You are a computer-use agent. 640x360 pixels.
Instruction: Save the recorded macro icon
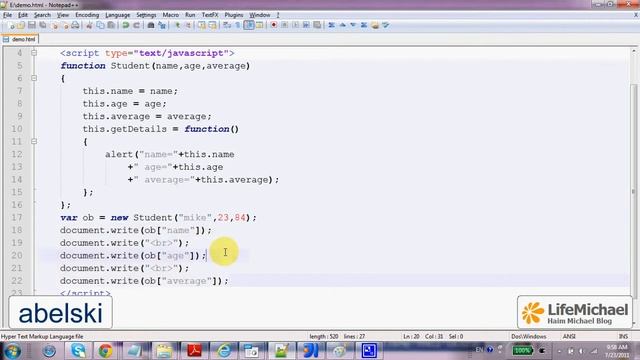tap(317, 25)
